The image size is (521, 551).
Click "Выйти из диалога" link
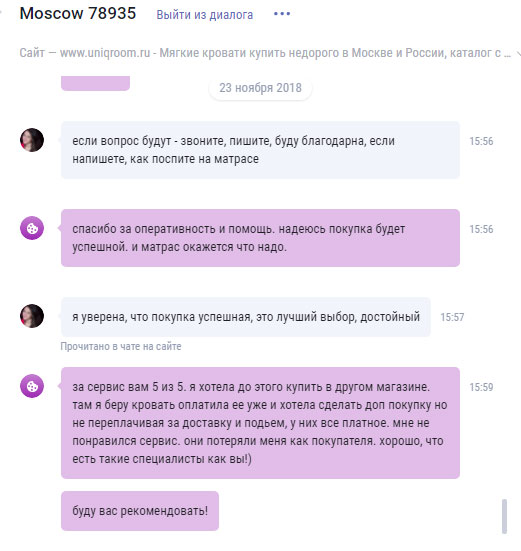click(204, 15)
